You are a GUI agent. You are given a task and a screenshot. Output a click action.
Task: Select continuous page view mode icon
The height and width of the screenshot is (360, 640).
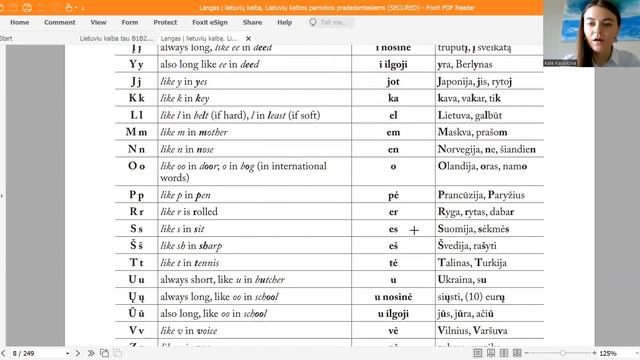point(491,353)
